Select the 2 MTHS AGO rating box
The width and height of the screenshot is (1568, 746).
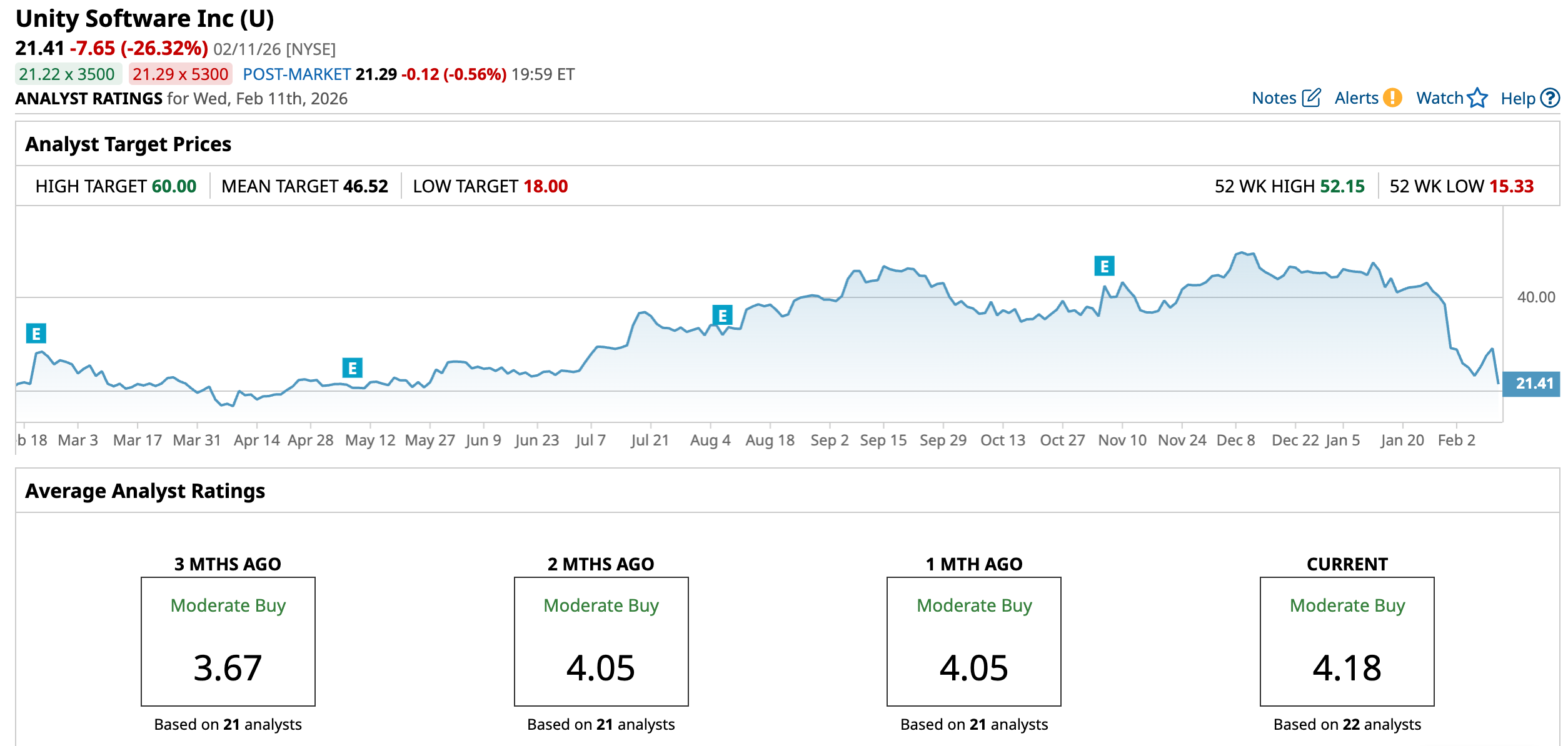click(601, 642)
